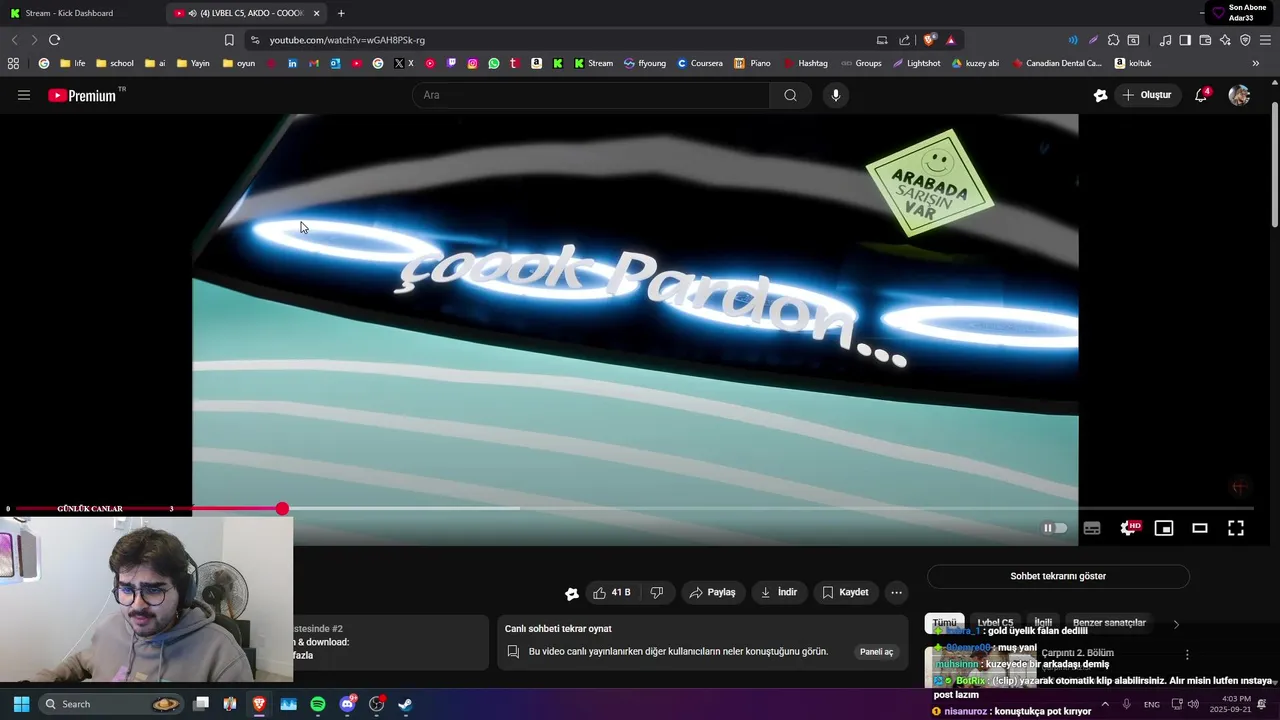Click the search magnifier button
Image resolution: width=1280 pixels, height=720 pixels.
click(x=790, y=95)
